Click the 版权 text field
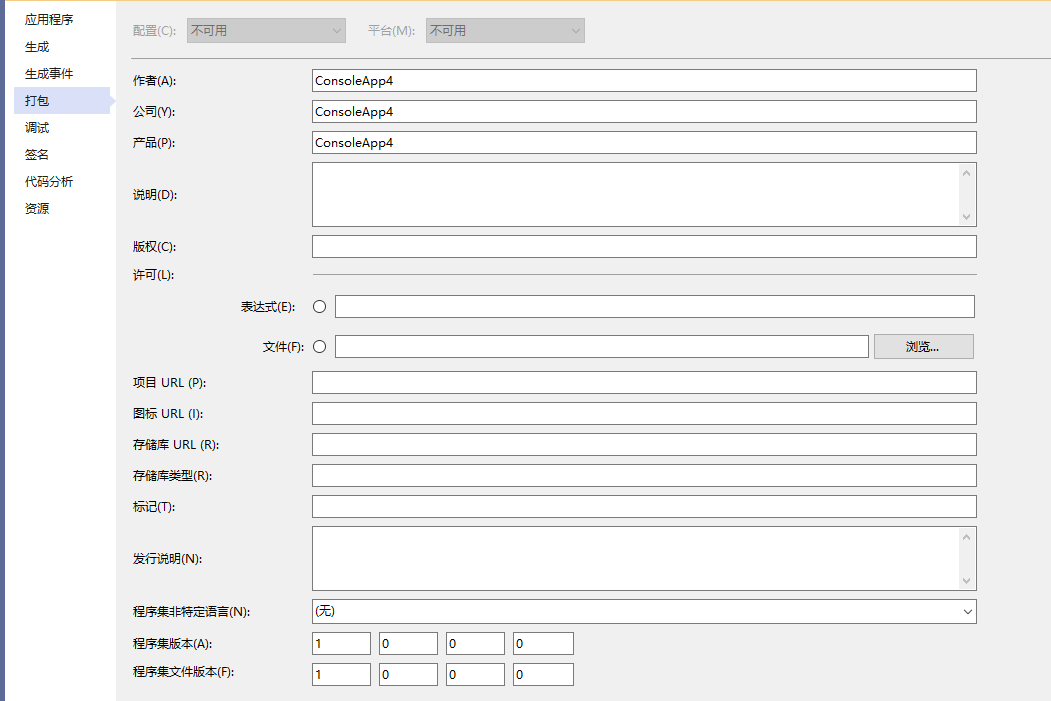Image resolution: width=1051 pixels, height=701 pixels. (644, 246)
